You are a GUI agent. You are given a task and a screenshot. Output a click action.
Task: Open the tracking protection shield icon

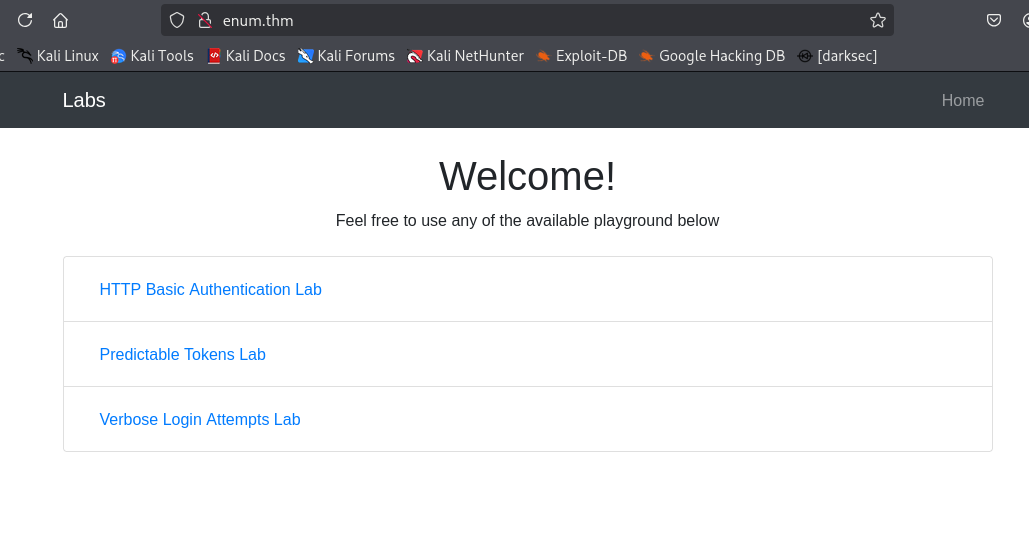click(x=177, y=20)
